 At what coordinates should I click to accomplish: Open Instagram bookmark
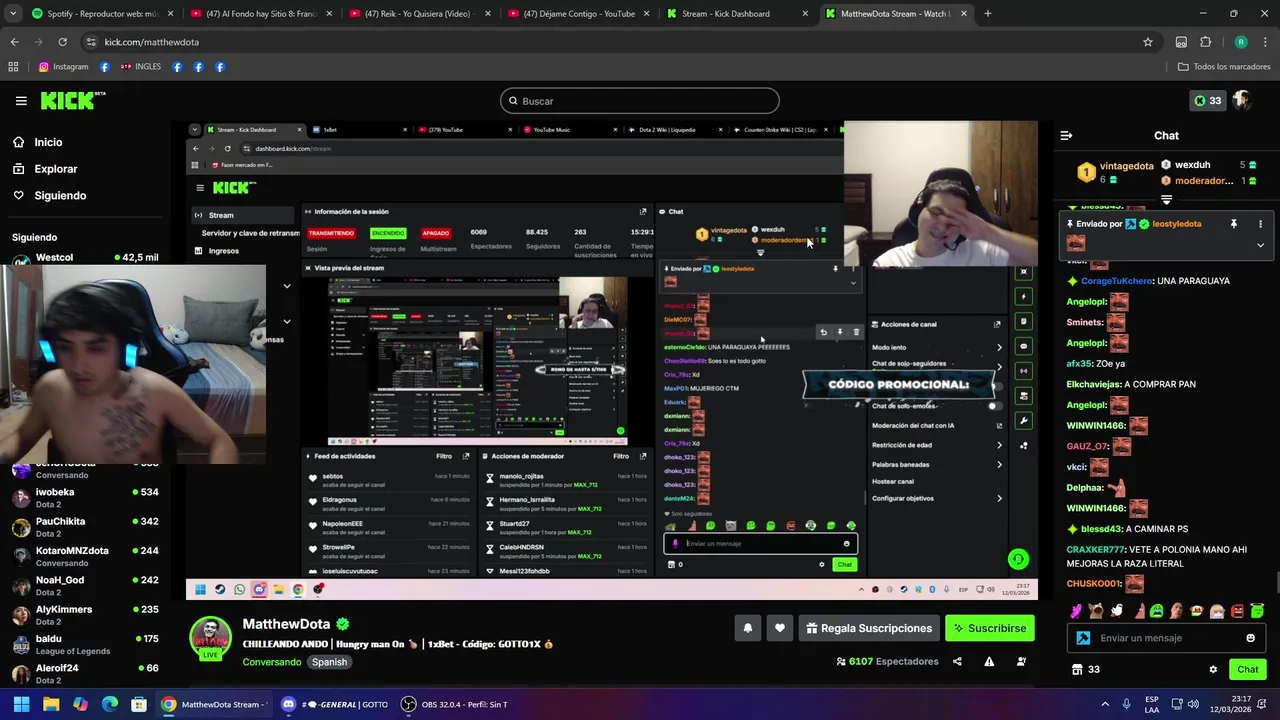pyautogui.click(x=63, y=67)
